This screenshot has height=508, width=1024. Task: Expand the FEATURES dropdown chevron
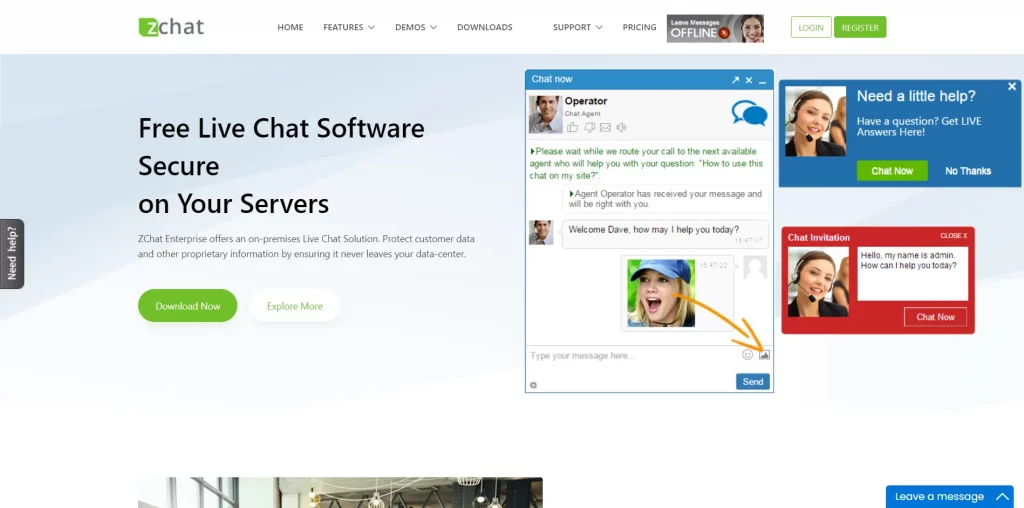[371, 27]
